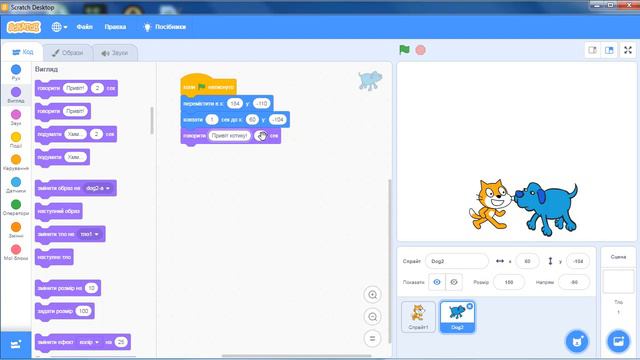
Task: Click the seconds value in glide block
Action: pos(211,120)
